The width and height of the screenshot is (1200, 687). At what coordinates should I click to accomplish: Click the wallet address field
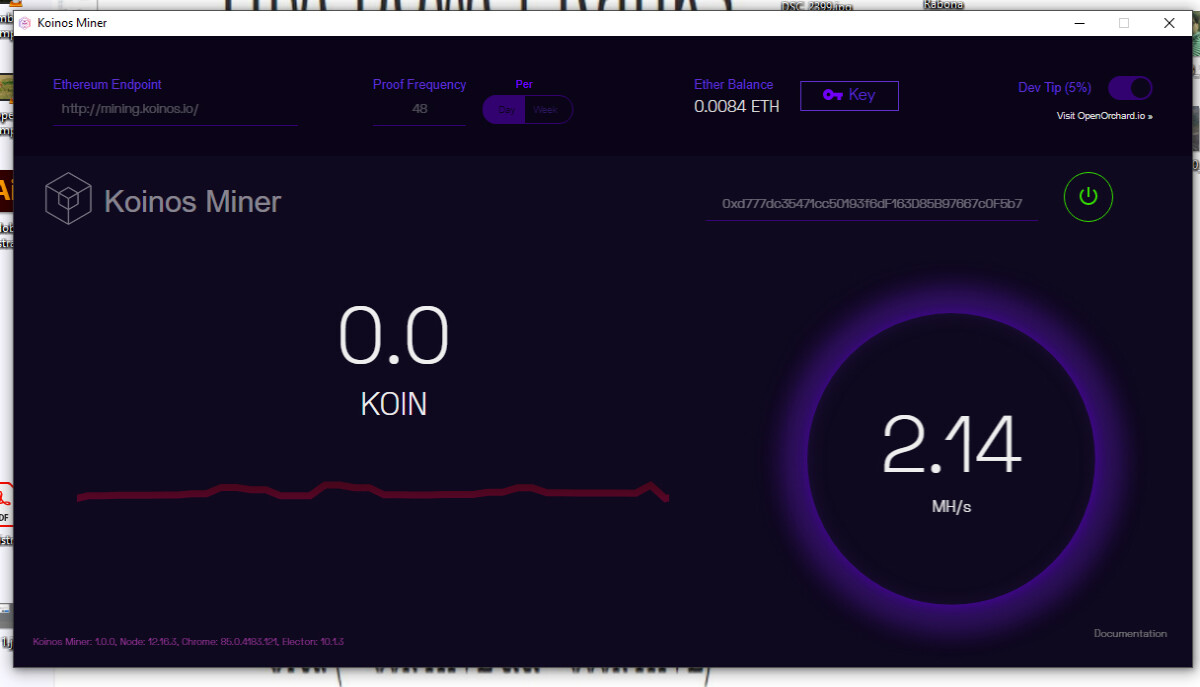coord(872,203)
